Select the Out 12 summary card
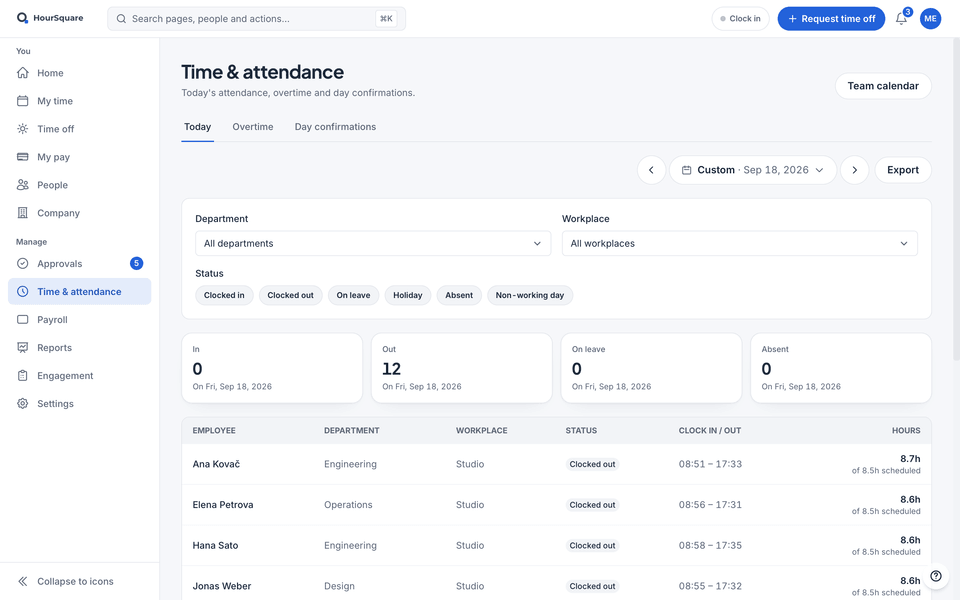 (462, 368)
